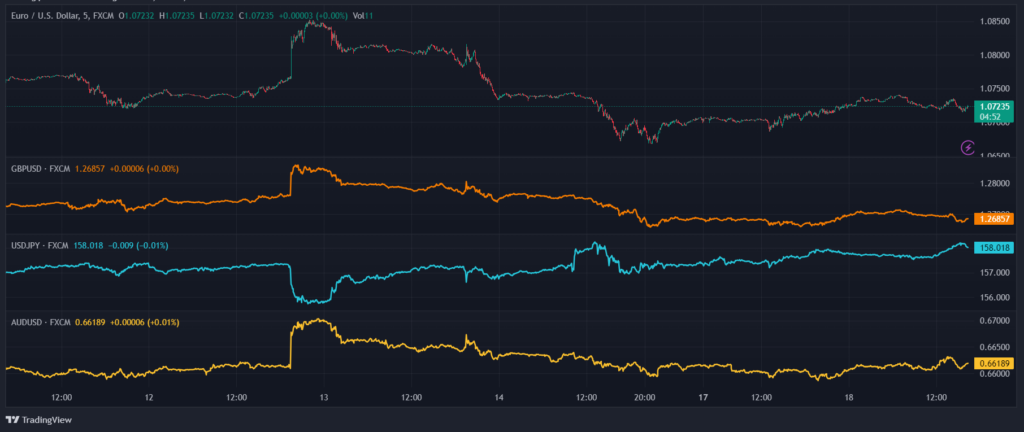Click the 0.67000 price scale label
Viewport: 1024px width, 432px height.
(994, 321)
